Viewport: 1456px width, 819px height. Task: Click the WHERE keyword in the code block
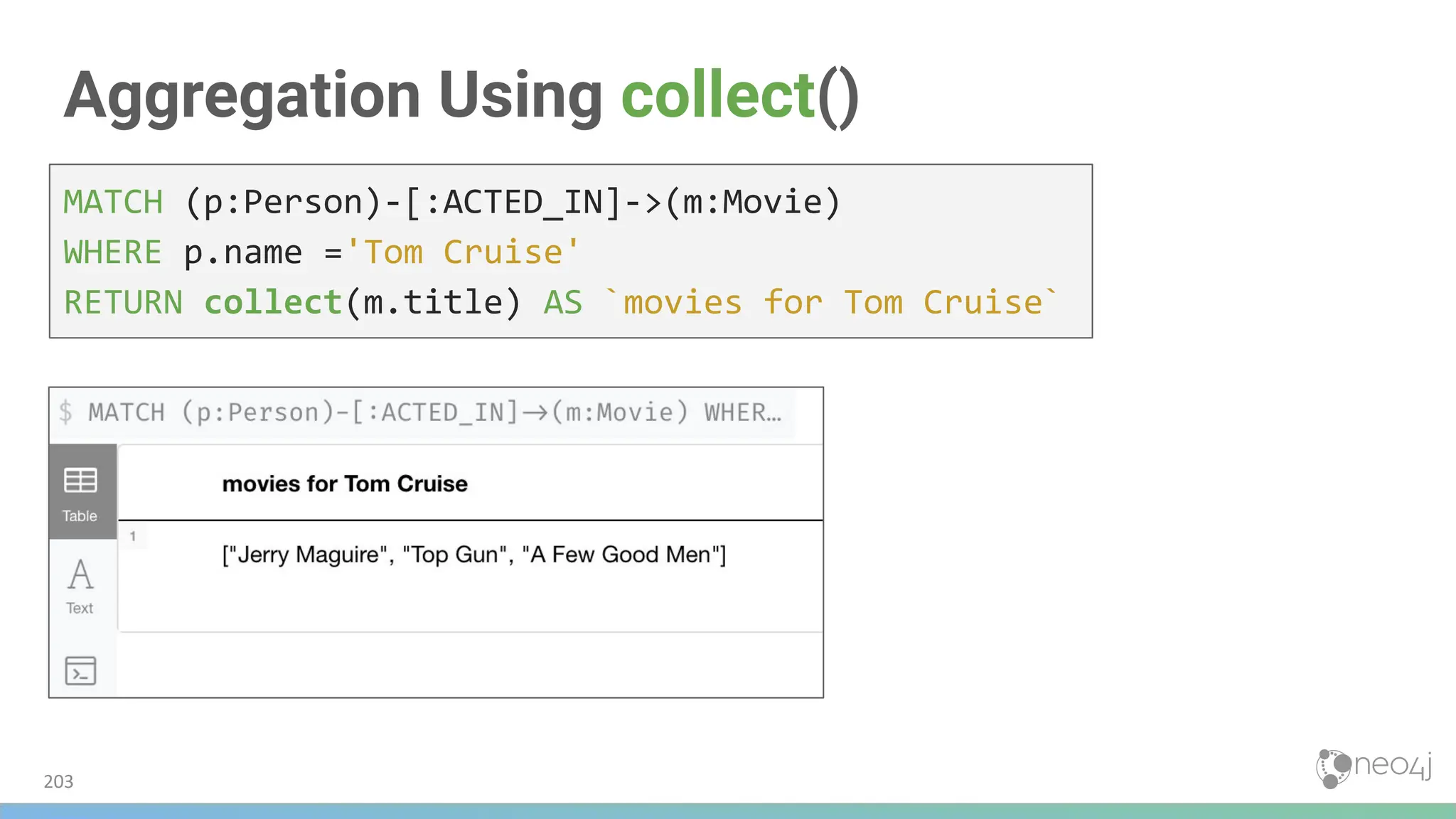pyautogui.click(x=112, y=253)
